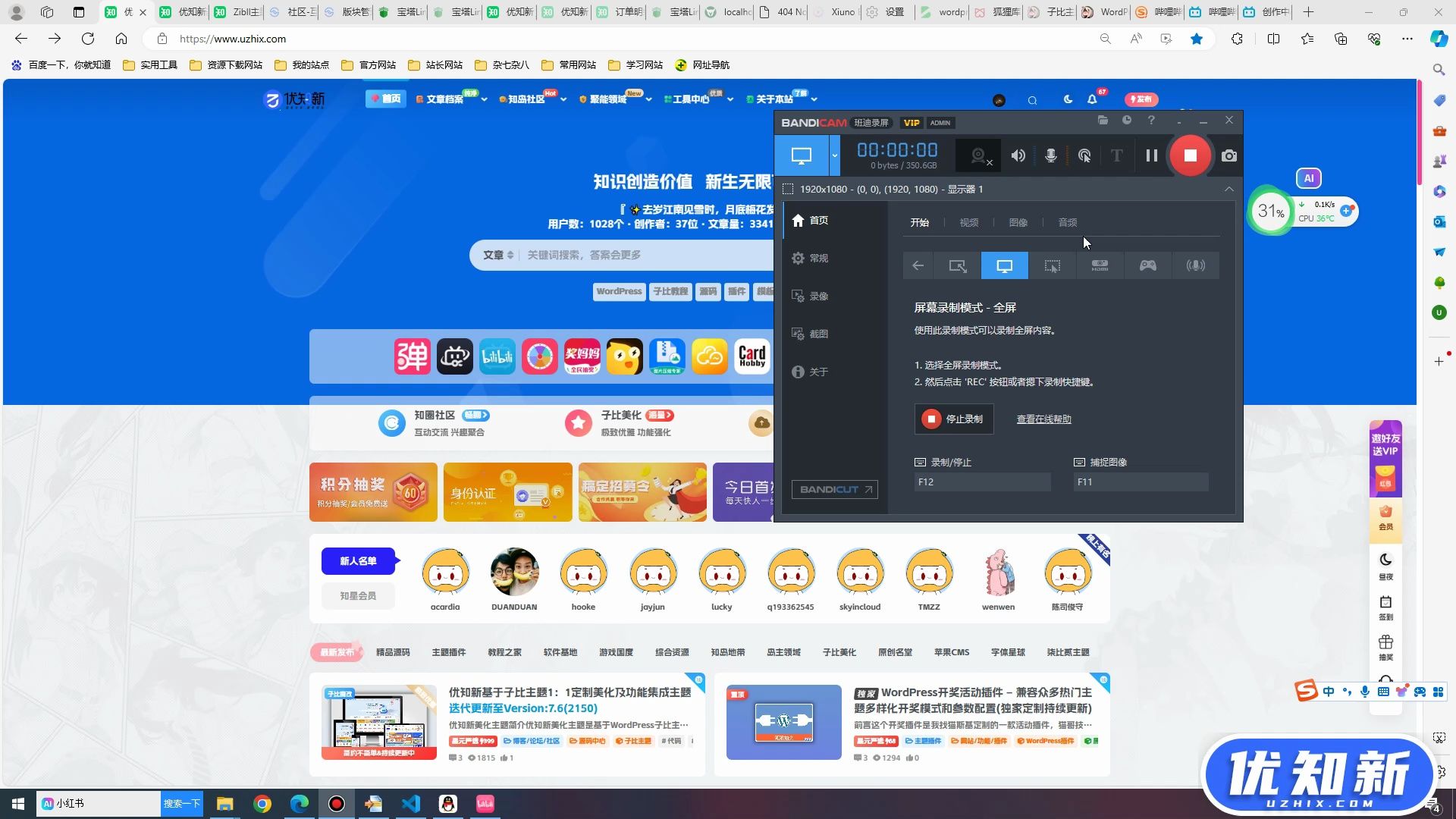This screenshot has height=819, width=1456.
Task: Toggle the microphone recording icon
Action: 1051,155
